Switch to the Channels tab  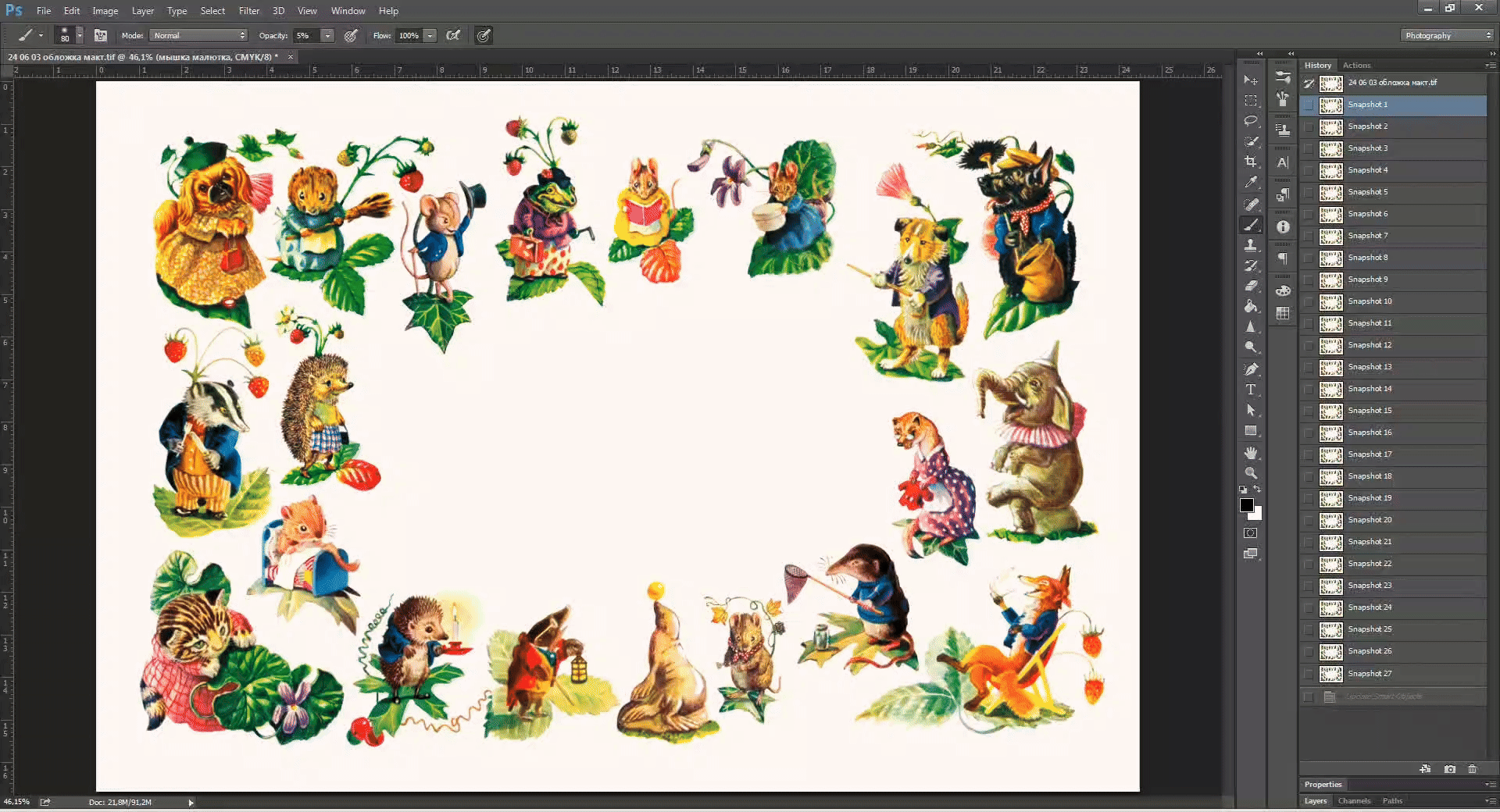pyautogui.click(x=1354, y=801)
